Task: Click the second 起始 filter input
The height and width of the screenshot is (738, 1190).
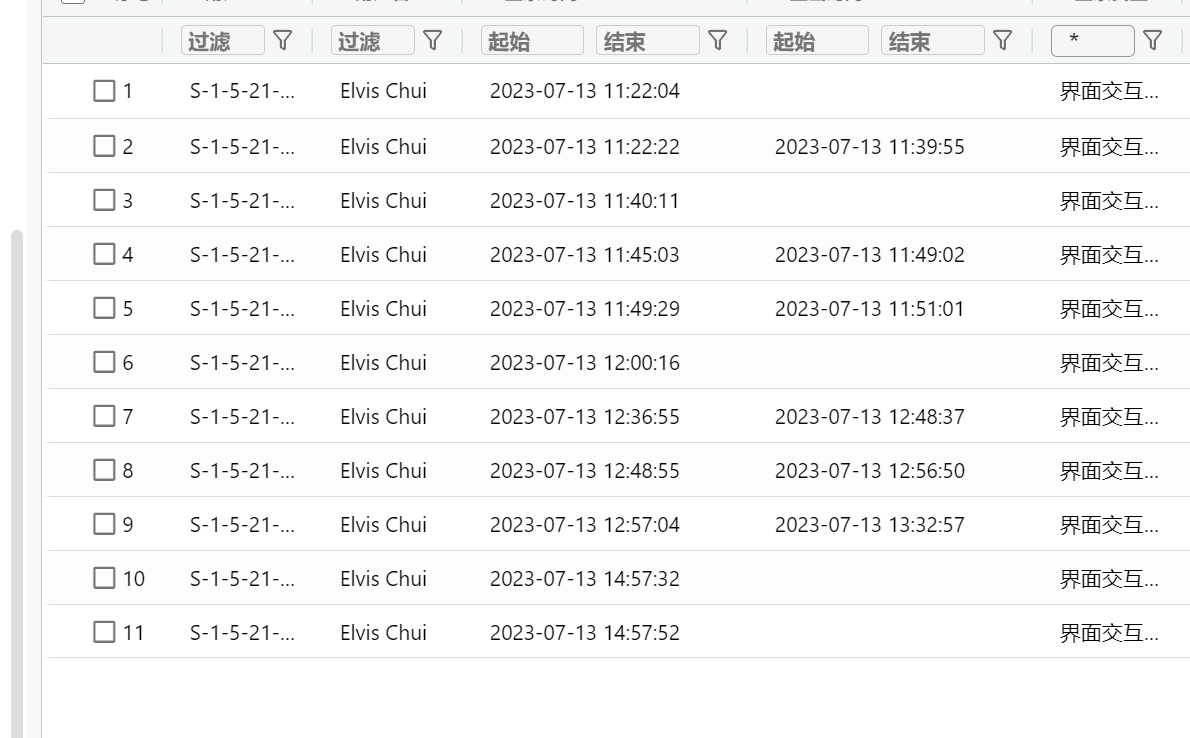Action: pos(817,41)
